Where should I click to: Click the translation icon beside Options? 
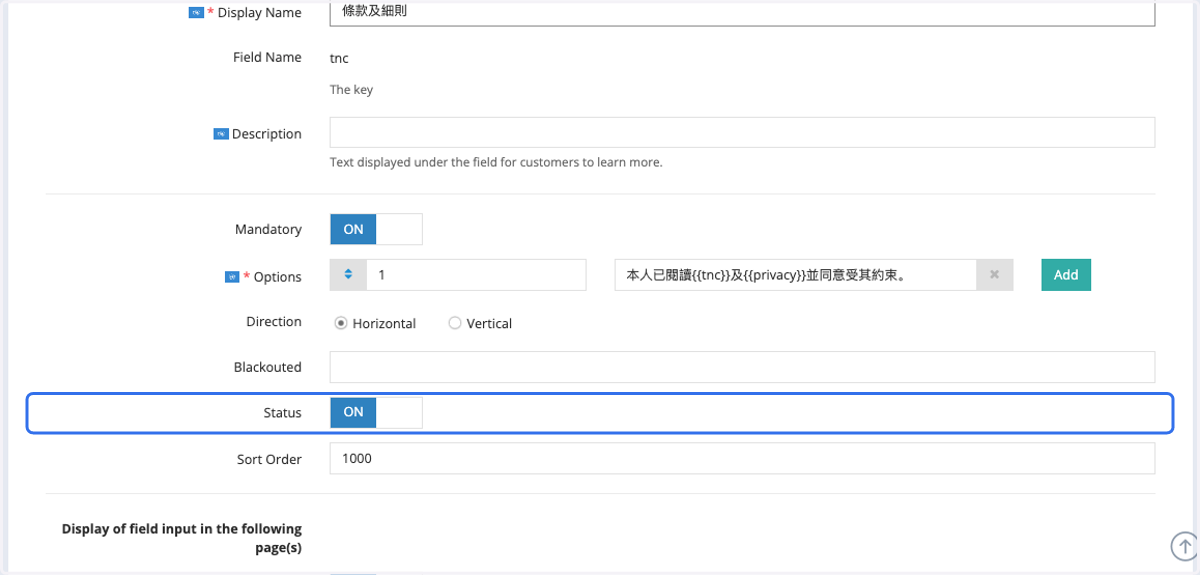coord(232,277)
